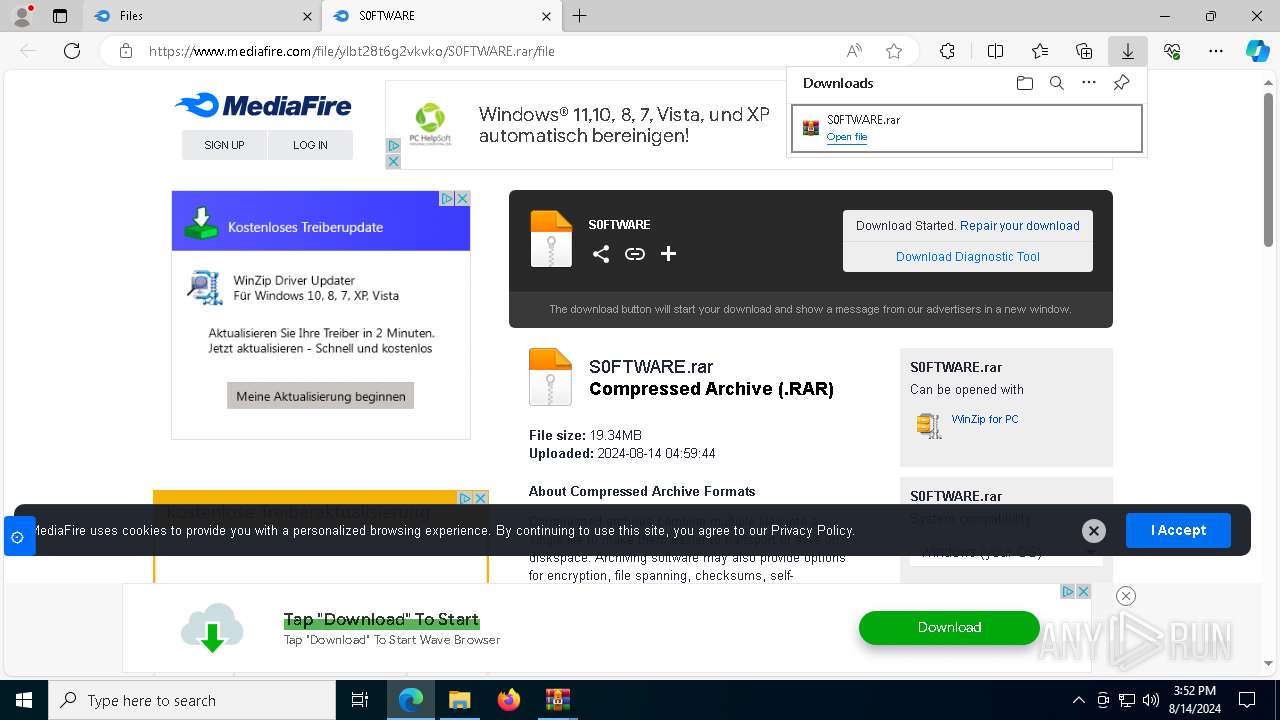This screenshot has width=1280, height=720.
Task: Accept the cookies with I Accept
Action: 1178,530
